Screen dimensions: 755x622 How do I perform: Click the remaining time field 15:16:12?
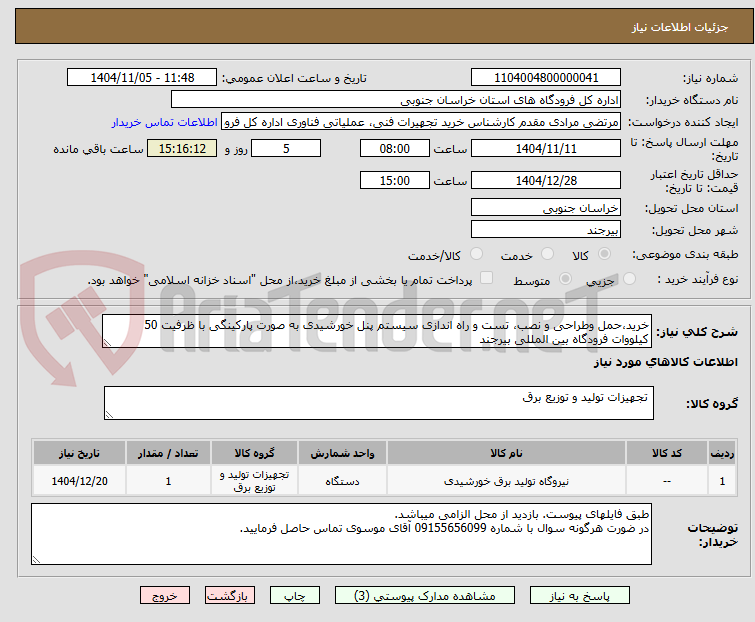182,148
